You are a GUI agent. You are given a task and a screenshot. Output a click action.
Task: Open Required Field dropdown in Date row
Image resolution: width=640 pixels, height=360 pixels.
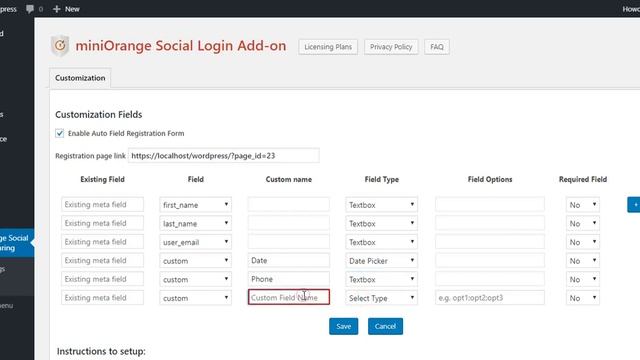click(x=582, y=260)
